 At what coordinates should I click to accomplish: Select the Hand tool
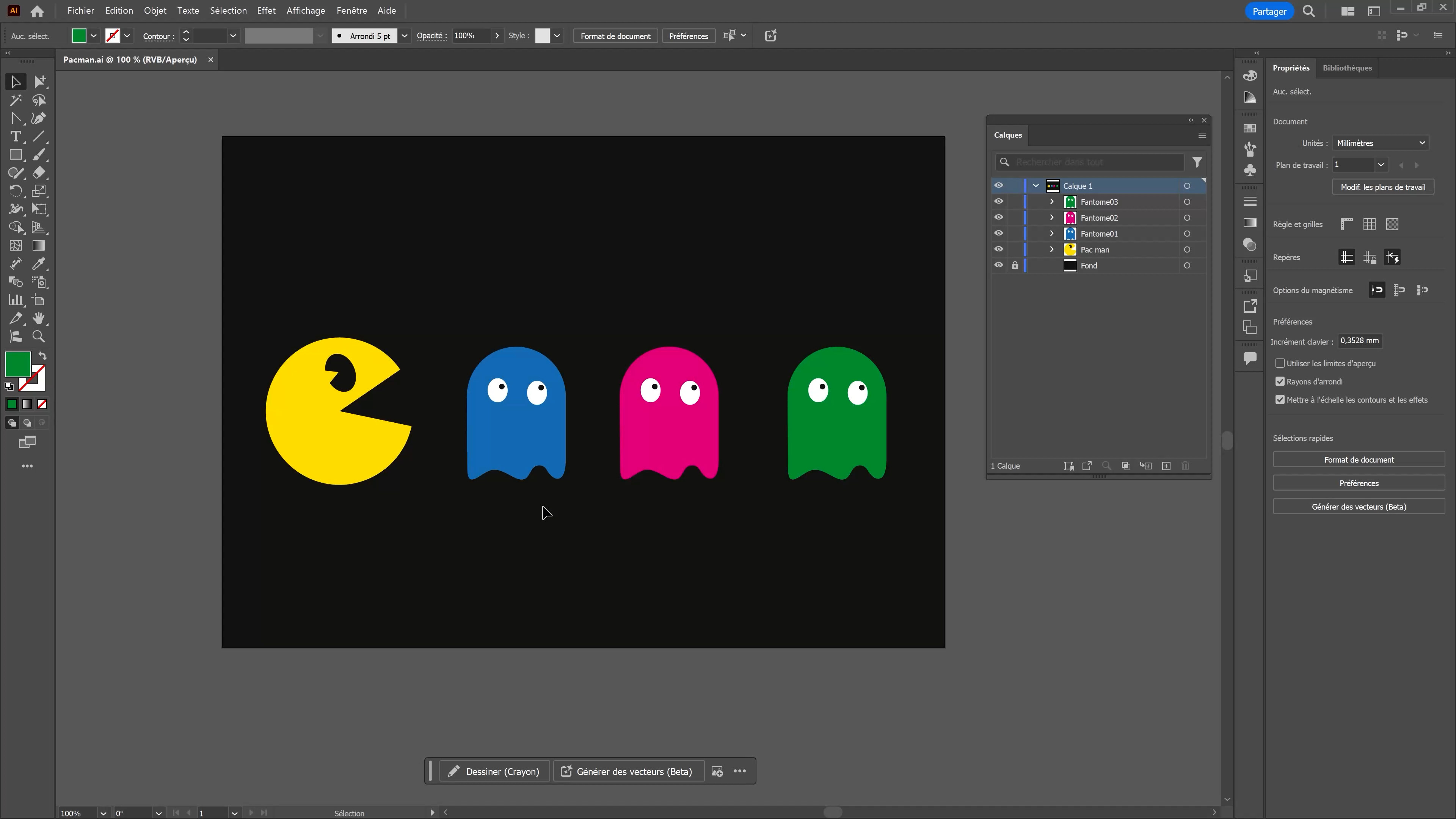39,318
